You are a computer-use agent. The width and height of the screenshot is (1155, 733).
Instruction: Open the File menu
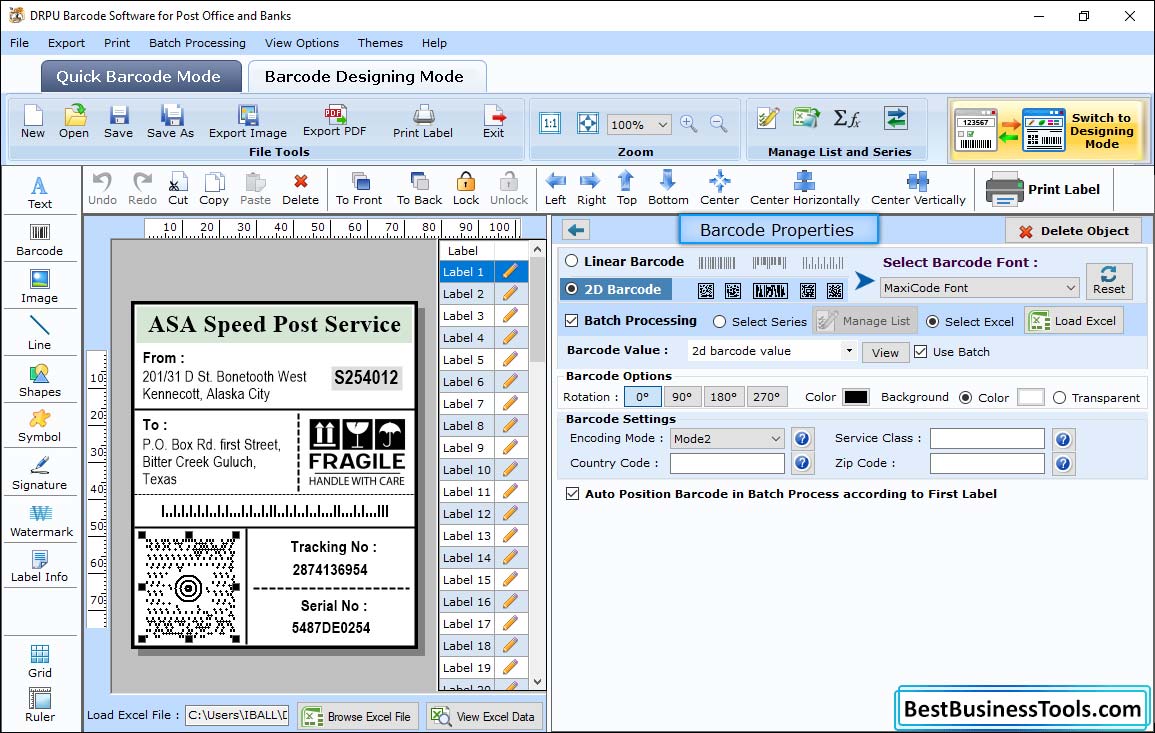[20, 43]
